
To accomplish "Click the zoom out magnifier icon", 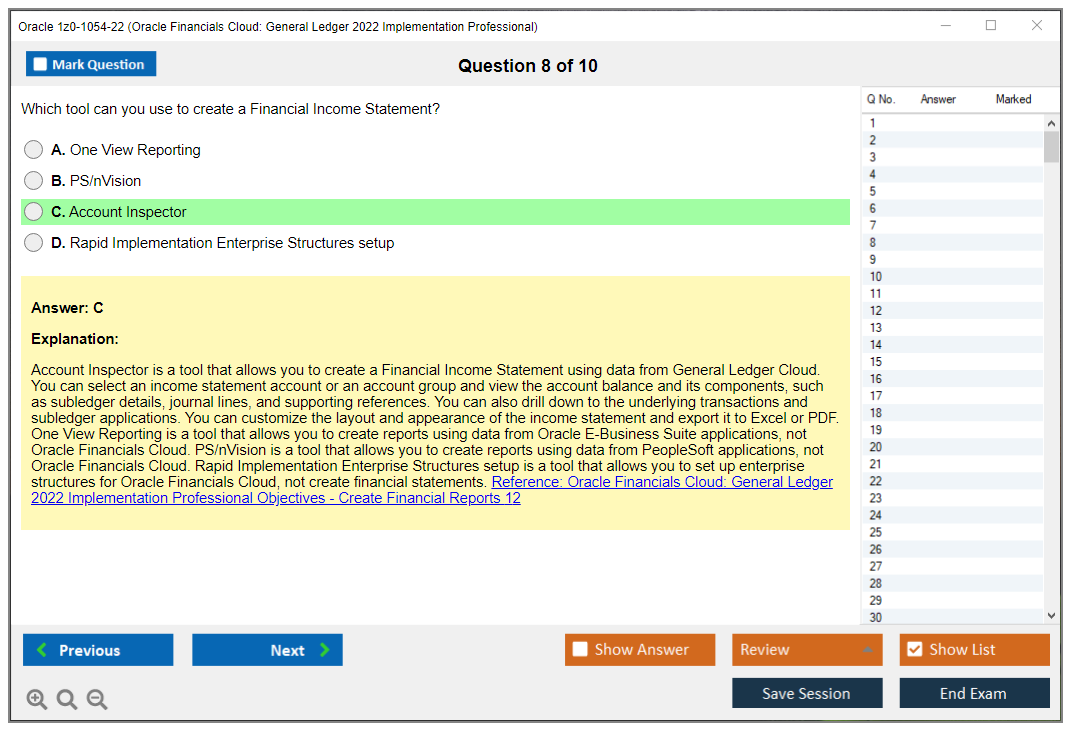I will pos(97,699).
